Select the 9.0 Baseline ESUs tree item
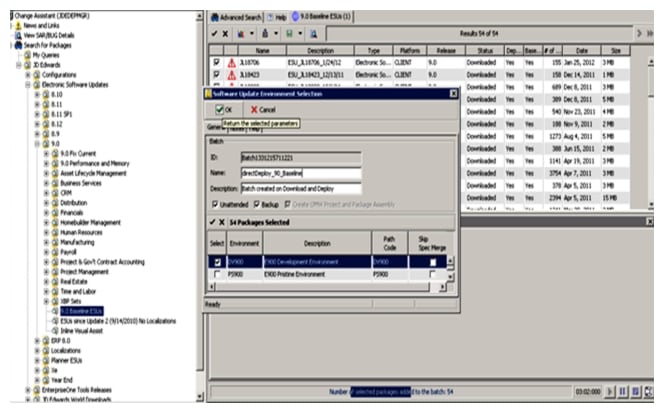 82,311
